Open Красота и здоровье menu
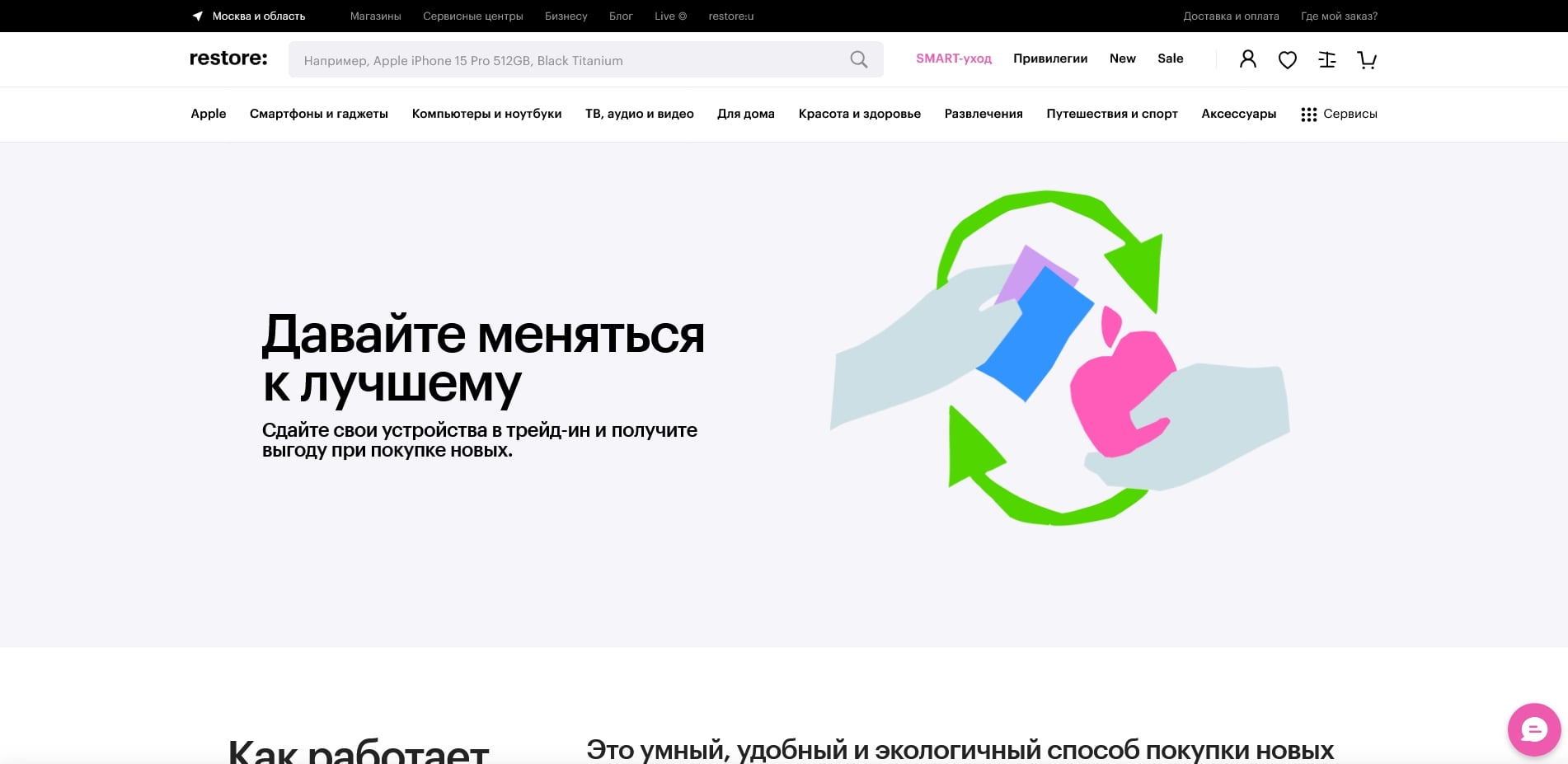The width and height of the screenshot is (1568, 764). click(859, 114)
